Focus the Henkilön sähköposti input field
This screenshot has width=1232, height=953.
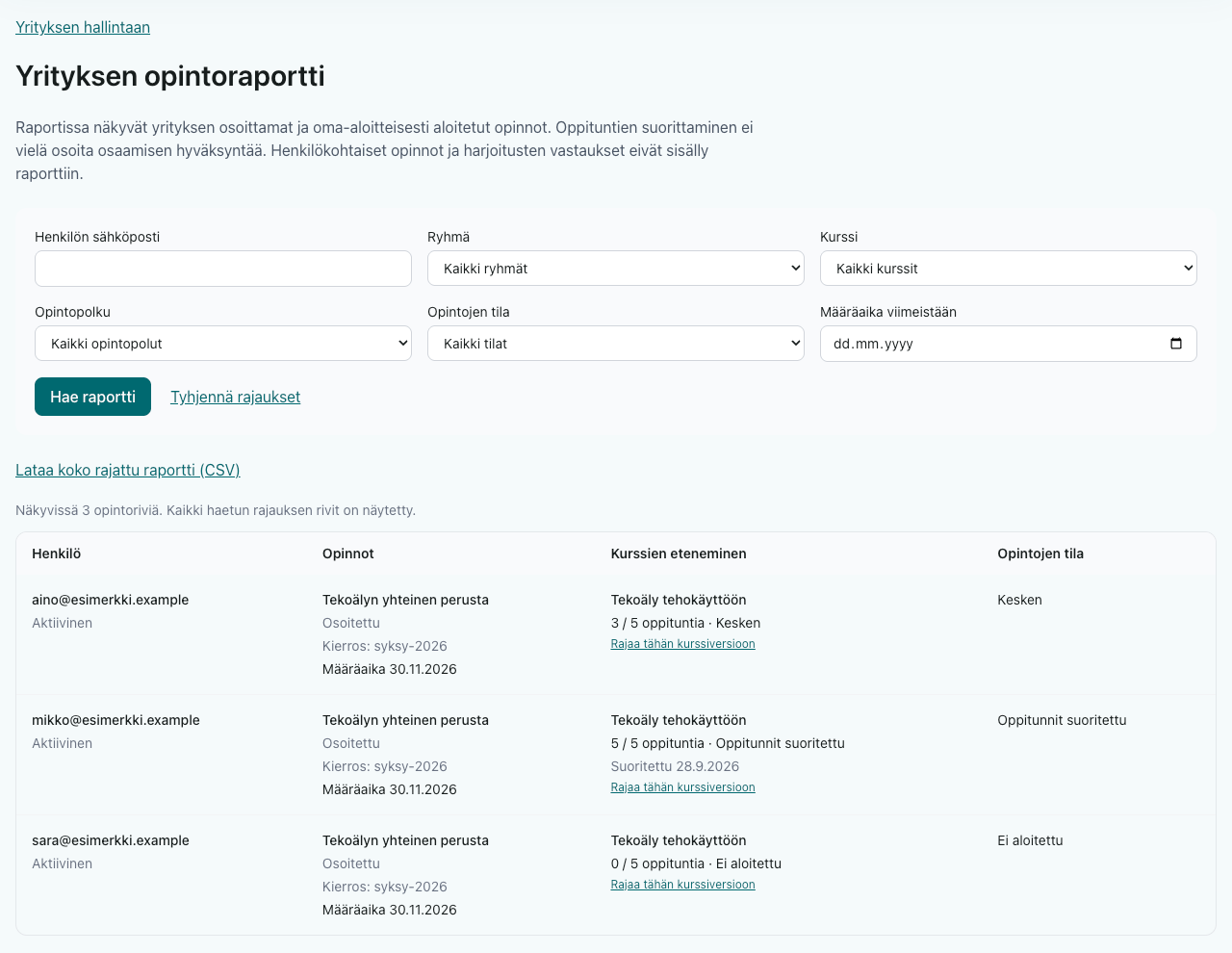223,269
